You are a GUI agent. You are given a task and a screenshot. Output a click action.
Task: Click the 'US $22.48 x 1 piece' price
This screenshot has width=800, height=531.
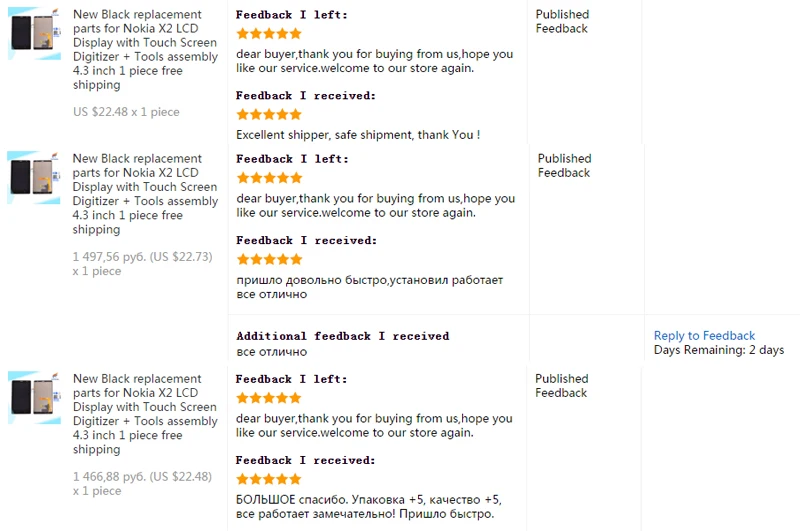click(x=126, y=112)
